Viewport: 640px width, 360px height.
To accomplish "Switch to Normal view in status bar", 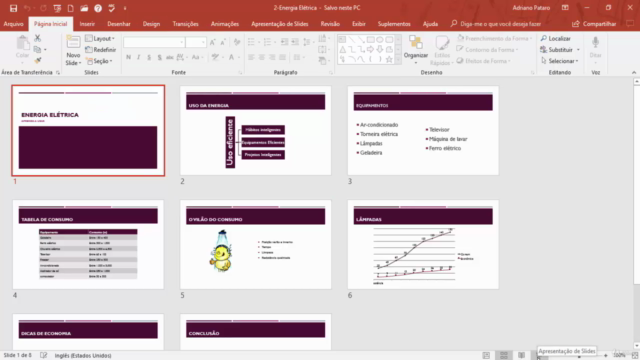I will click(486, 356).
